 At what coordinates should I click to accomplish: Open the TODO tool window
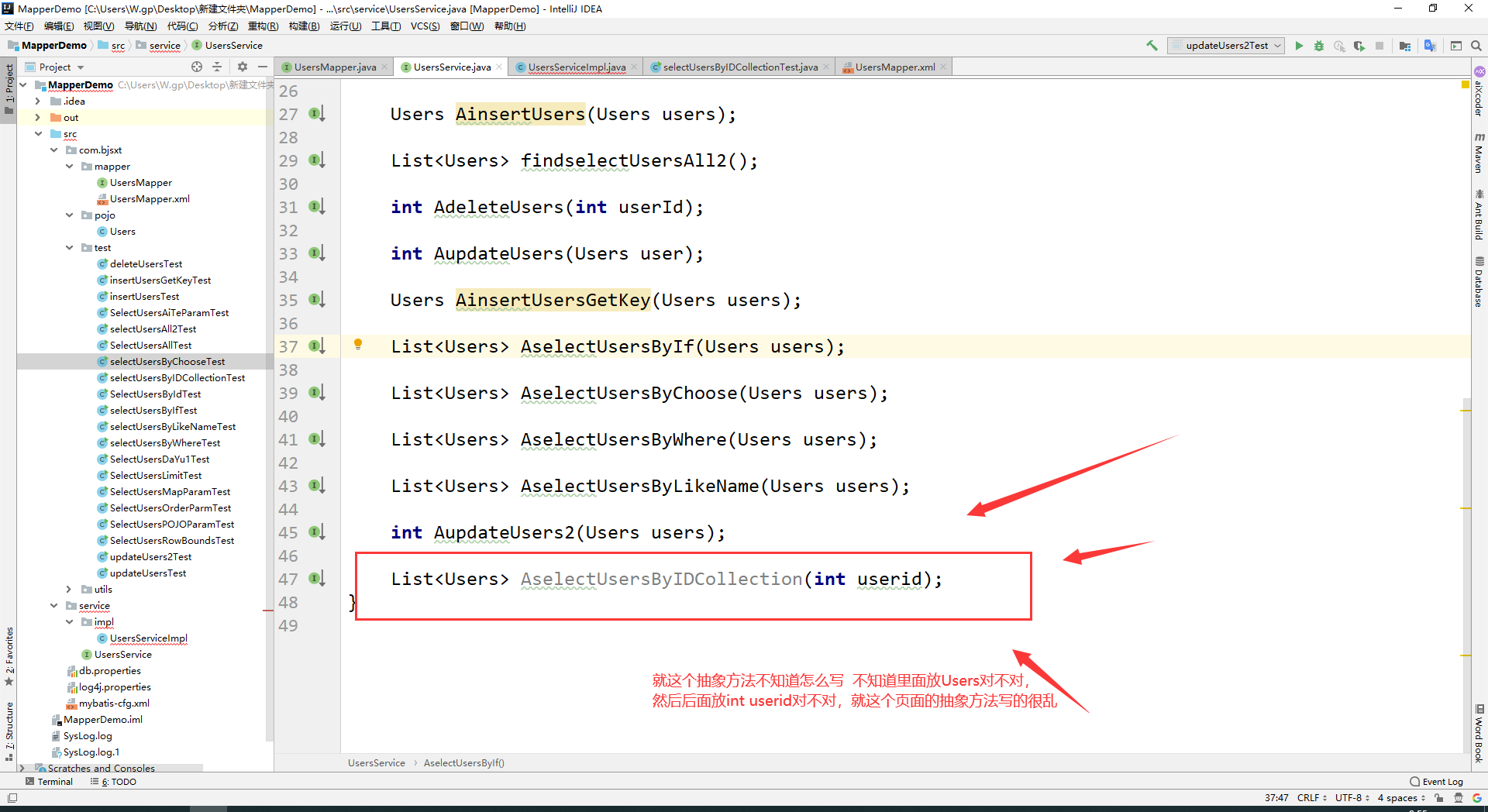[x=113, y=782]
